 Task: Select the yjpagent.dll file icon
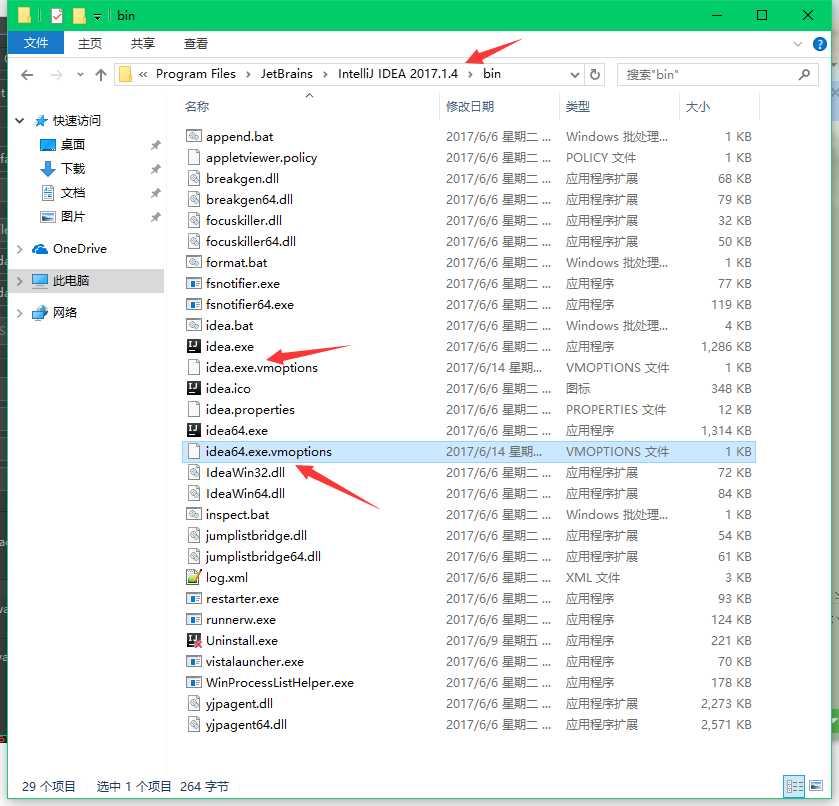pyautogui.click(x=194, y=703)
